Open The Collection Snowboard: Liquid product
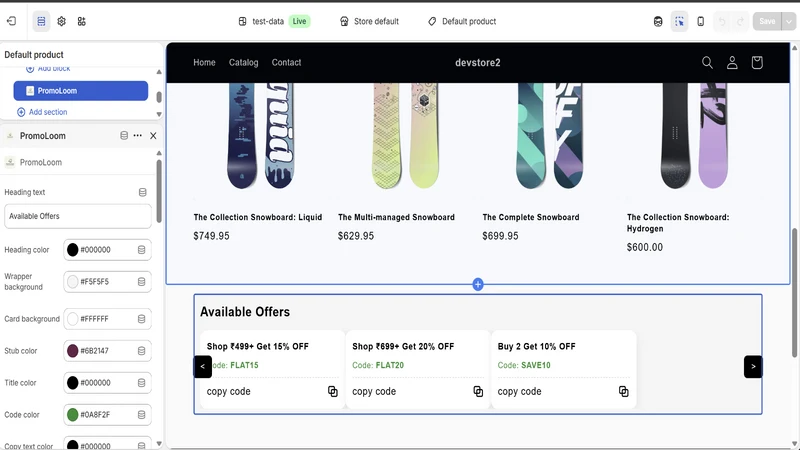 point(258,217)
